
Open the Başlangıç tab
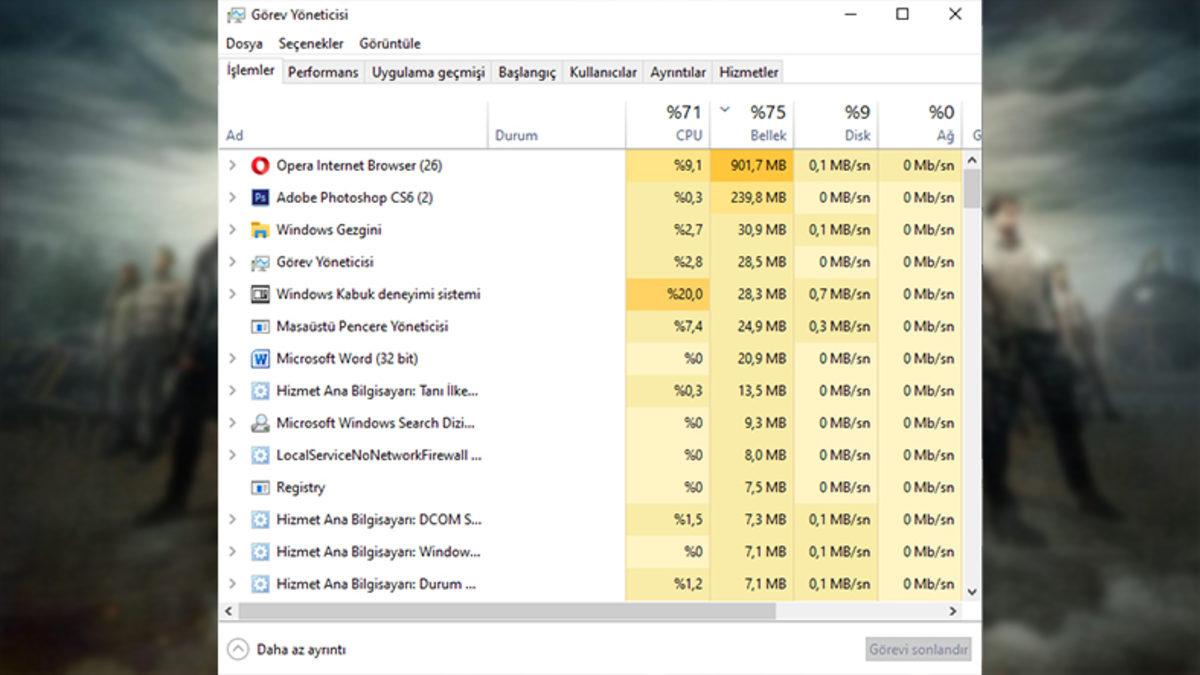coord(527,72)
